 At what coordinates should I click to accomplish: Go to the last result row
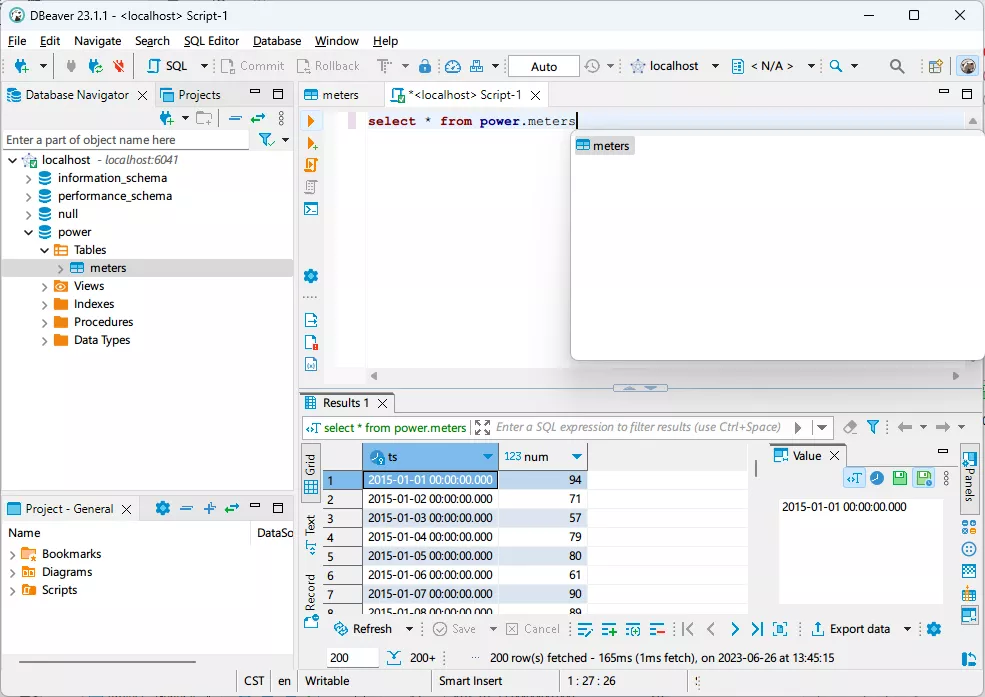(757, 629)
